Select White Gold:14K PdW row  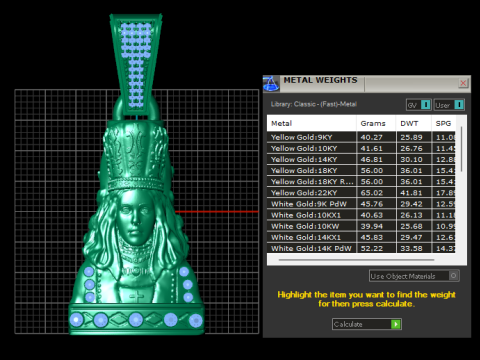pos(361,248)
